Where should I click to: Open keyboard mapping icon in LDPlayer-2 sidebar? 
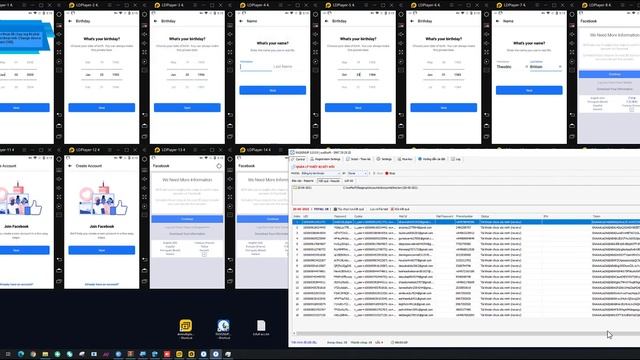(144, 25)
